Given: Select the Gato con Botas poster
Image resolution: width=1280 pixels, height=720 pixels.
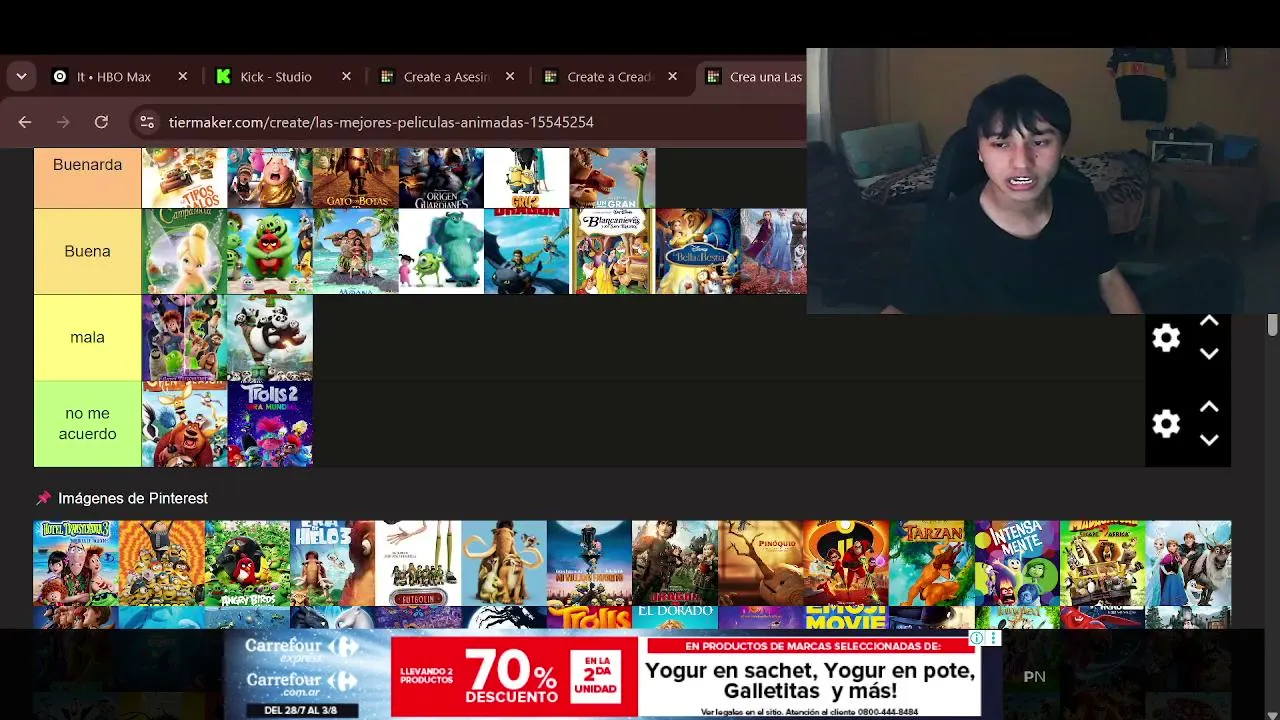Looking at the screenshot, I should [356, 178].
